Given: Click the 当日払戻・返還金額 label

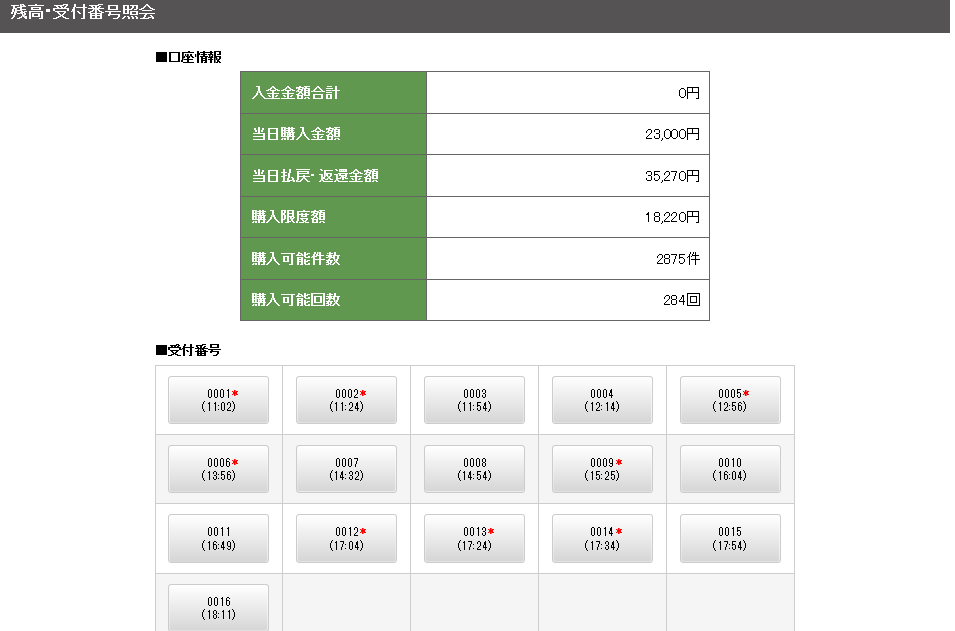Looking at the screenshot, I should [x=333, y=175].
